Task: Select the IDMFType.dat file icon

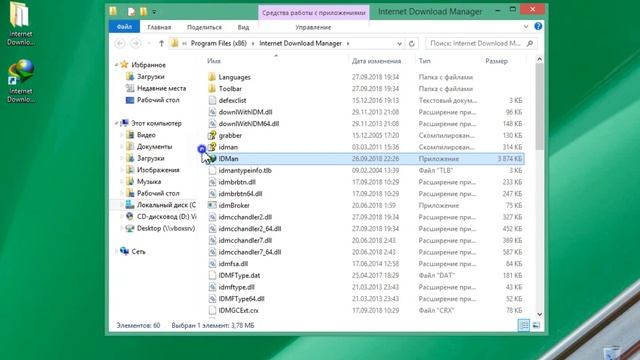Action: tap(212, 276)
